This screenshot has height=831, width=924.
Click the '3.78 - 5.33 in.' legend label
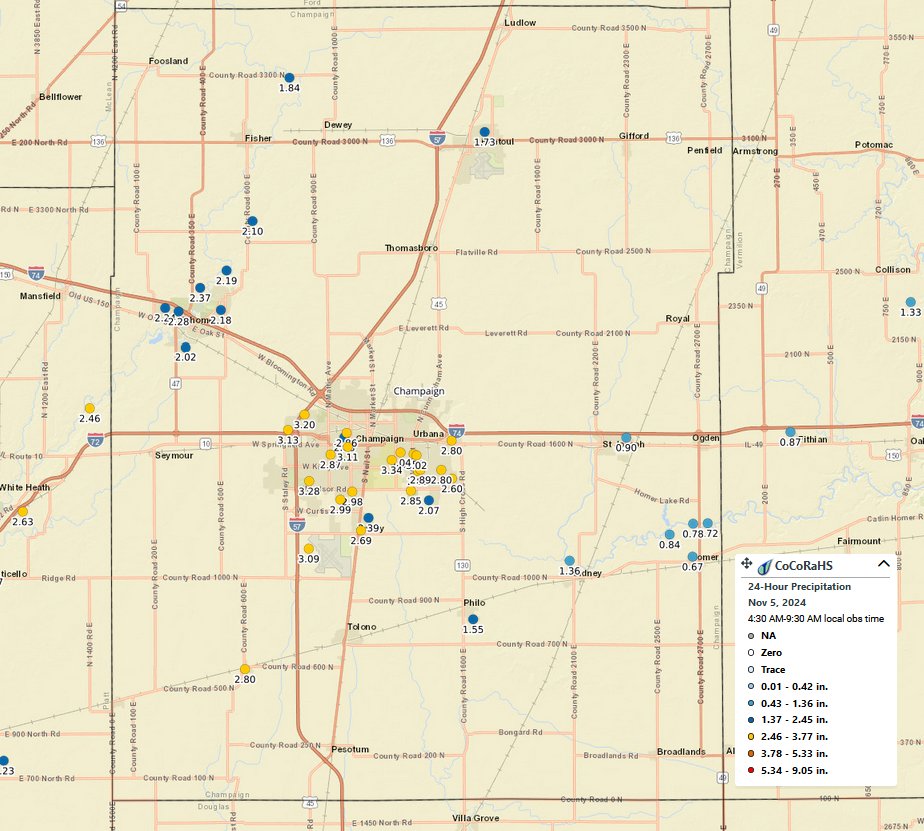794,754
